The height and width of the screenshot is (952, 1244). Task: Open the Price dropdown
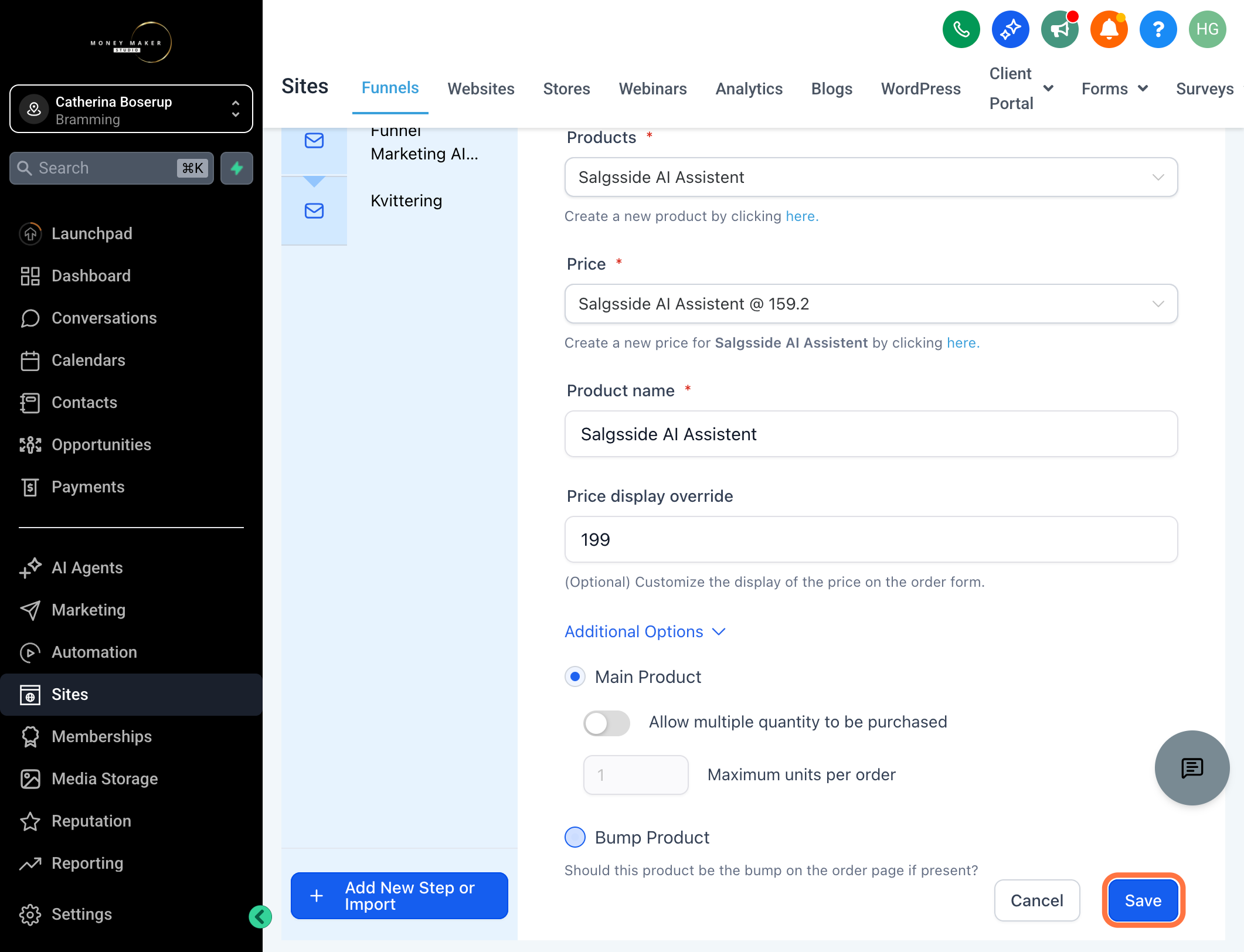871,304
